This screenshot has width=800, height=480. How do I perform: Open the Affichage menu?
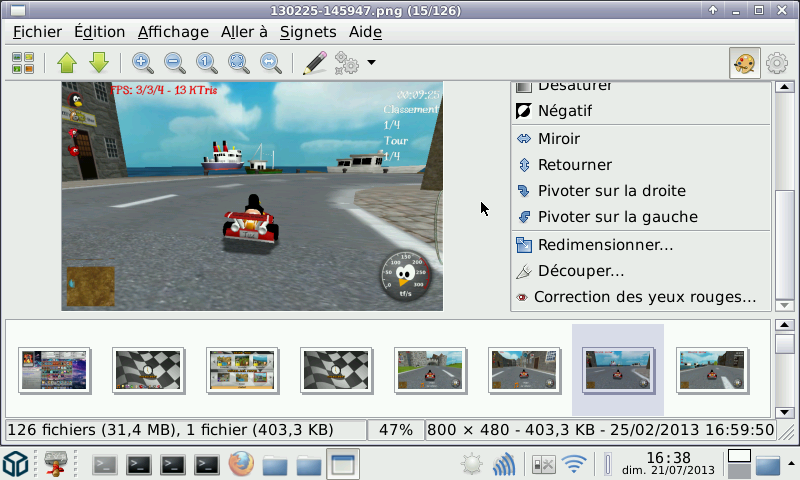click(x=173, y=32)
